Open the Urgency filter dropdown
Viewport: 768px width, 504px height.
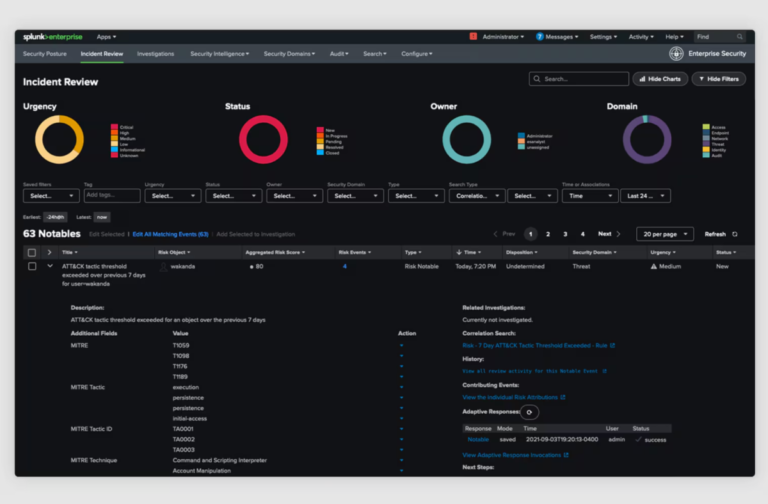(x=173, y=196)
